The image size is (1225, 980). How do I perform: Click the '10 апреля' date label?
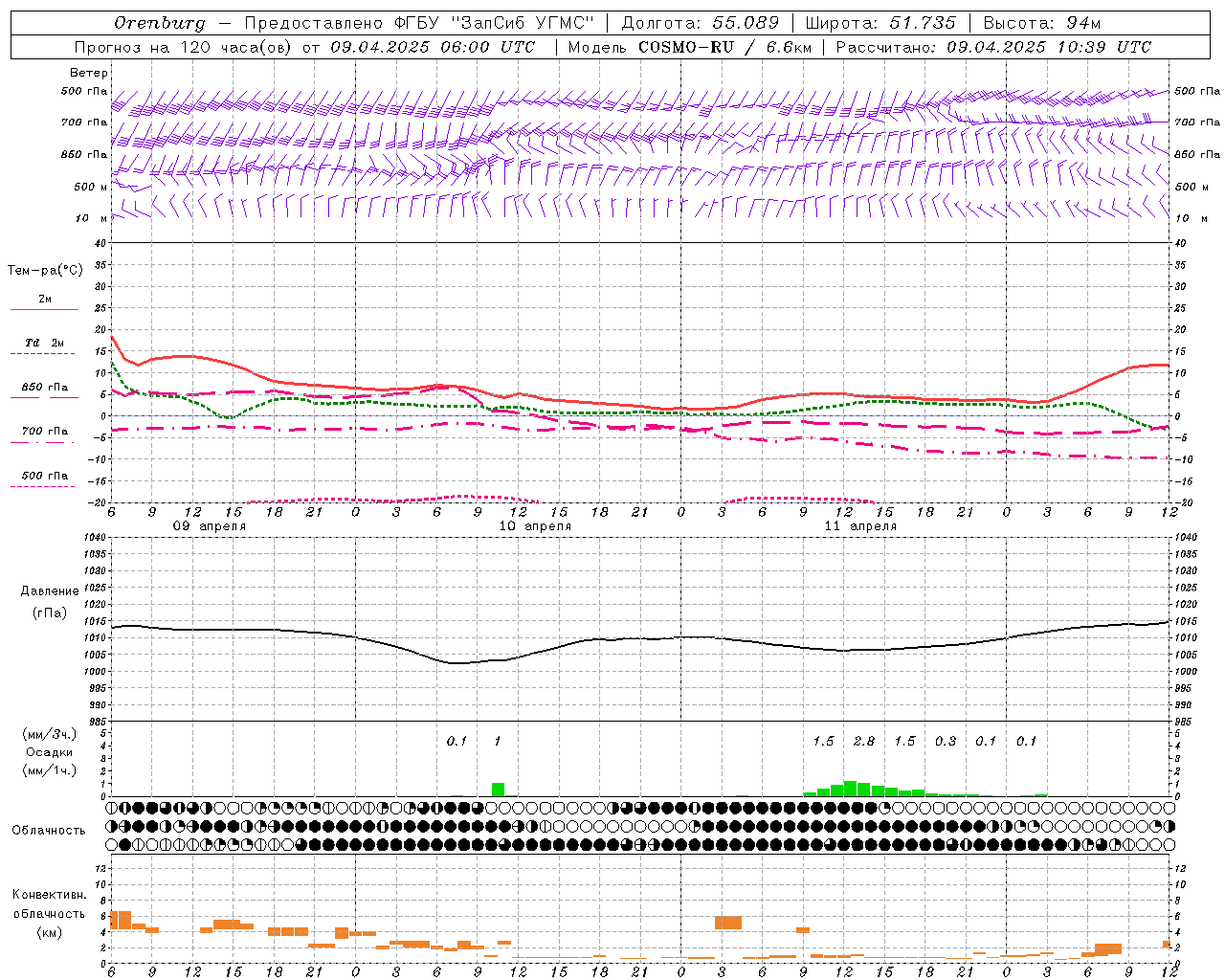point(535,526)
